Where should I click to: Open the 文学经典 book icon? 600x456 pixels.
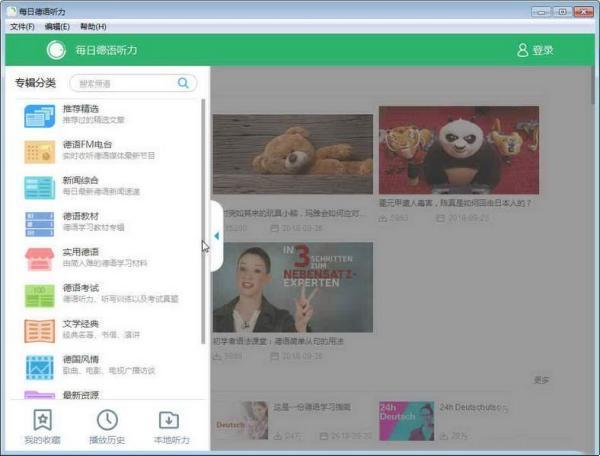point(39,330)
